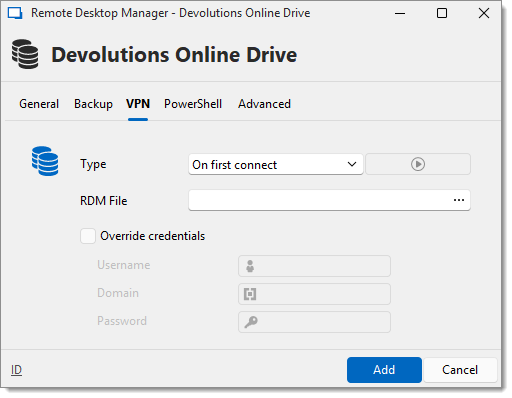Enable Override credentials checkbox
Screen dimensions: 512x398
coord(88,236)
